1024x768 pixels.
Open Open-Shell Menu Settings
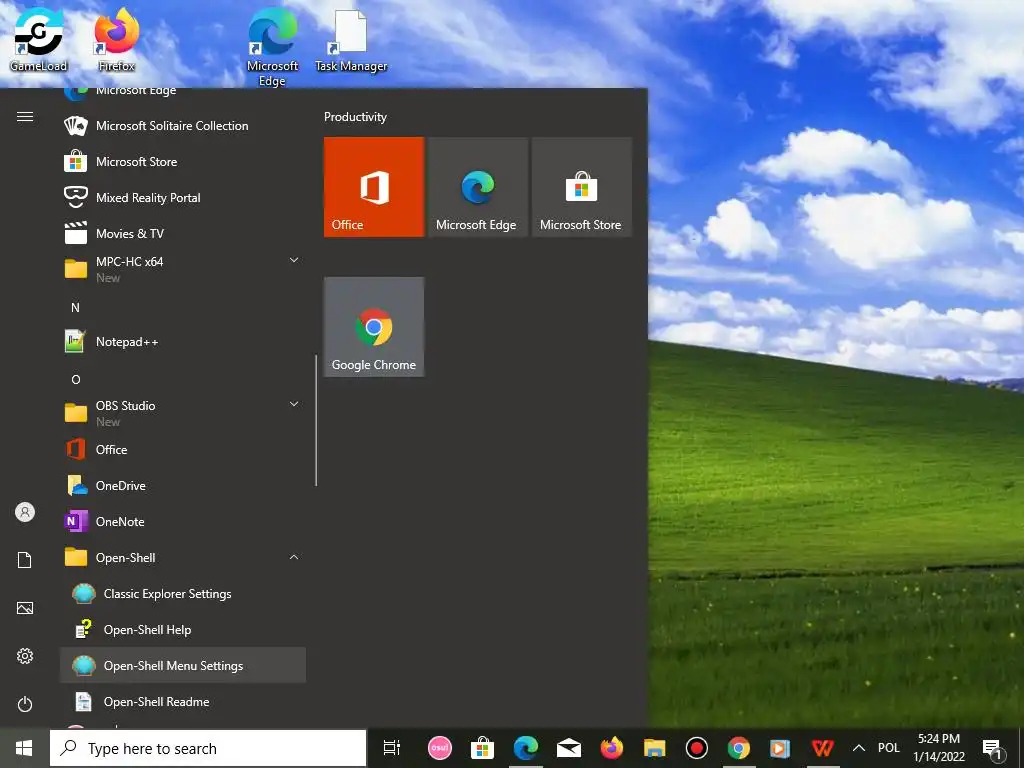[x=183, y=665]
